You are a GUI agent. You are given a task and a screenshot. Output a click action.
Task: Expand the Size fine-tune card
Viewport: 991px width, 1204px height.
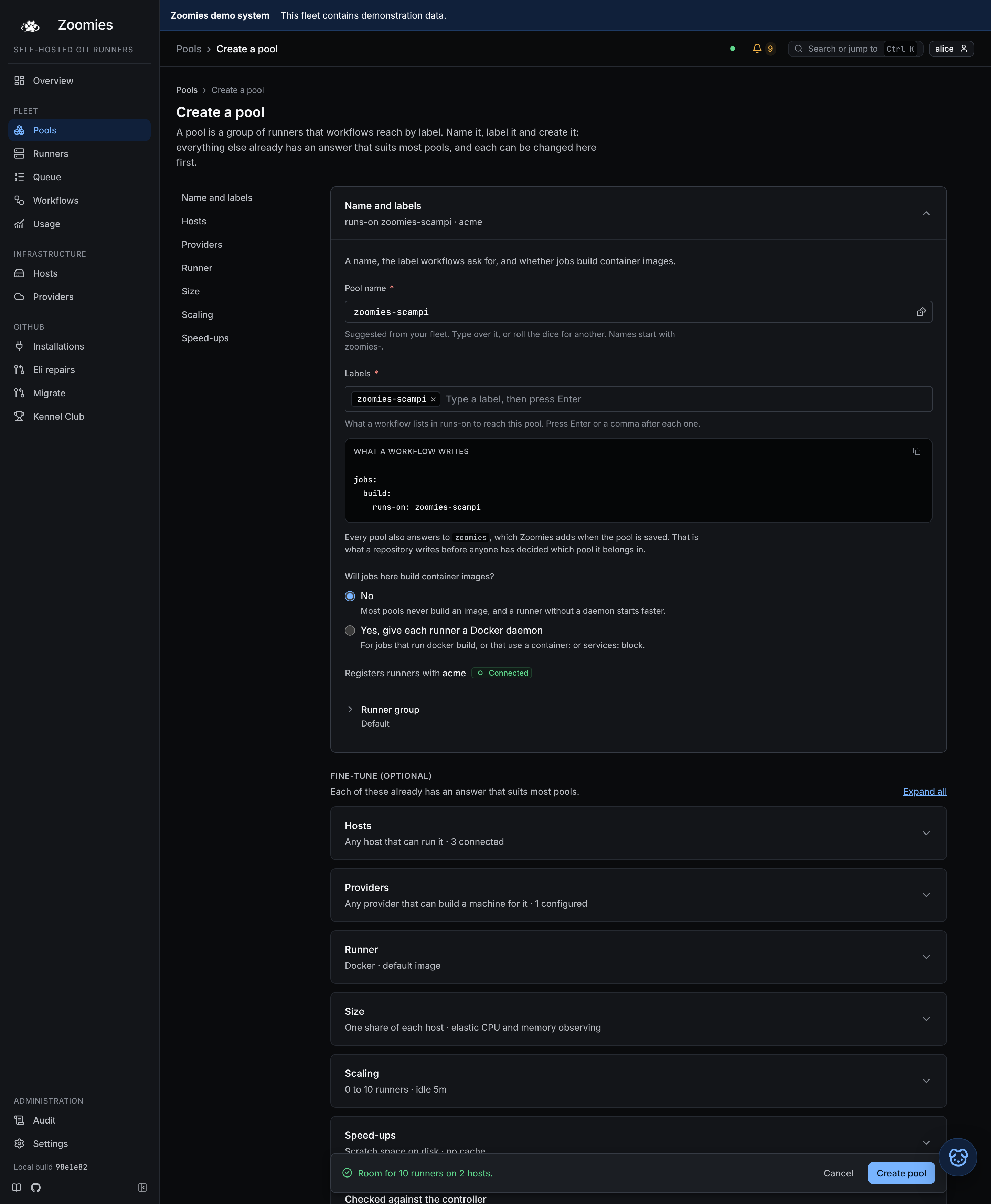(638, 1019)
